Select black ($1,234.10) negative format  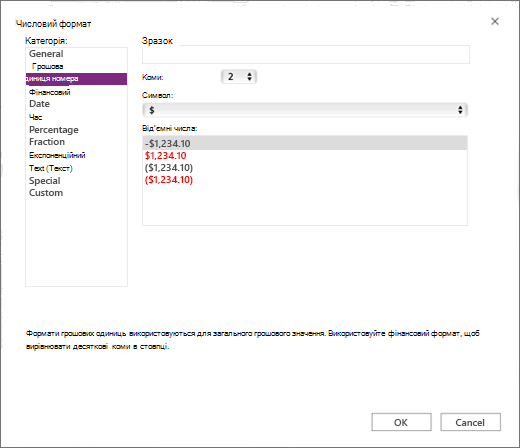tap(169, 168)
